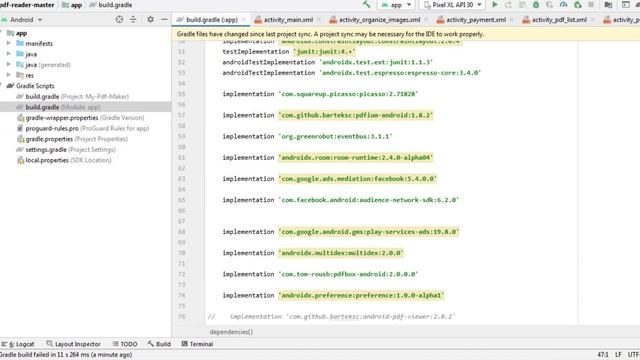The height and width of the screenshot is (360, 640).
Task: Switch to the activity_organize_images.xml tab
Action: tap(380, 20)
